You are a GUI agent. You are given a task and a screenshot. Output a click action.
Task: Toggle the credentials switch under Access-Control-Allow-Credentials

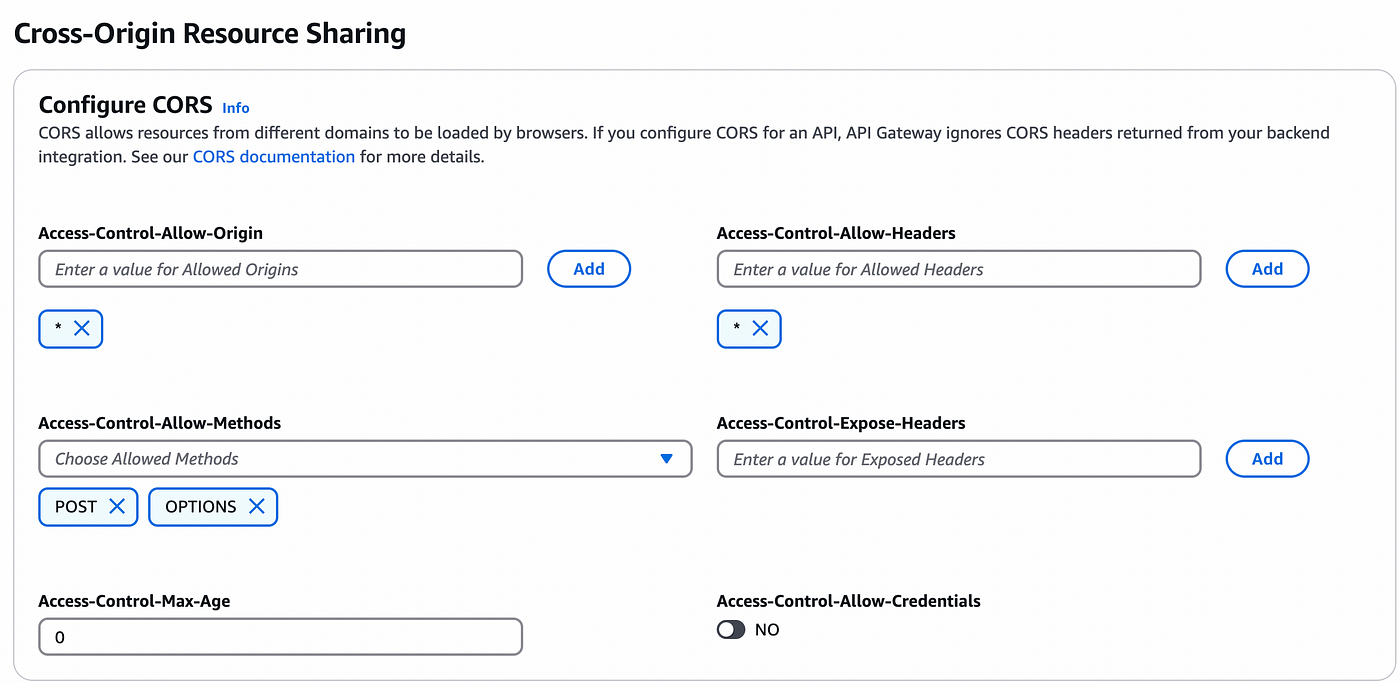(x=731, y=629)
